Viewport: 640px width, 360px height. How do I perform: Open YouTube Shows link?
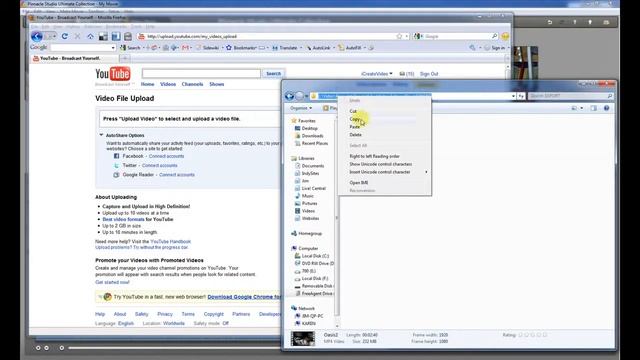pos(216,84)
